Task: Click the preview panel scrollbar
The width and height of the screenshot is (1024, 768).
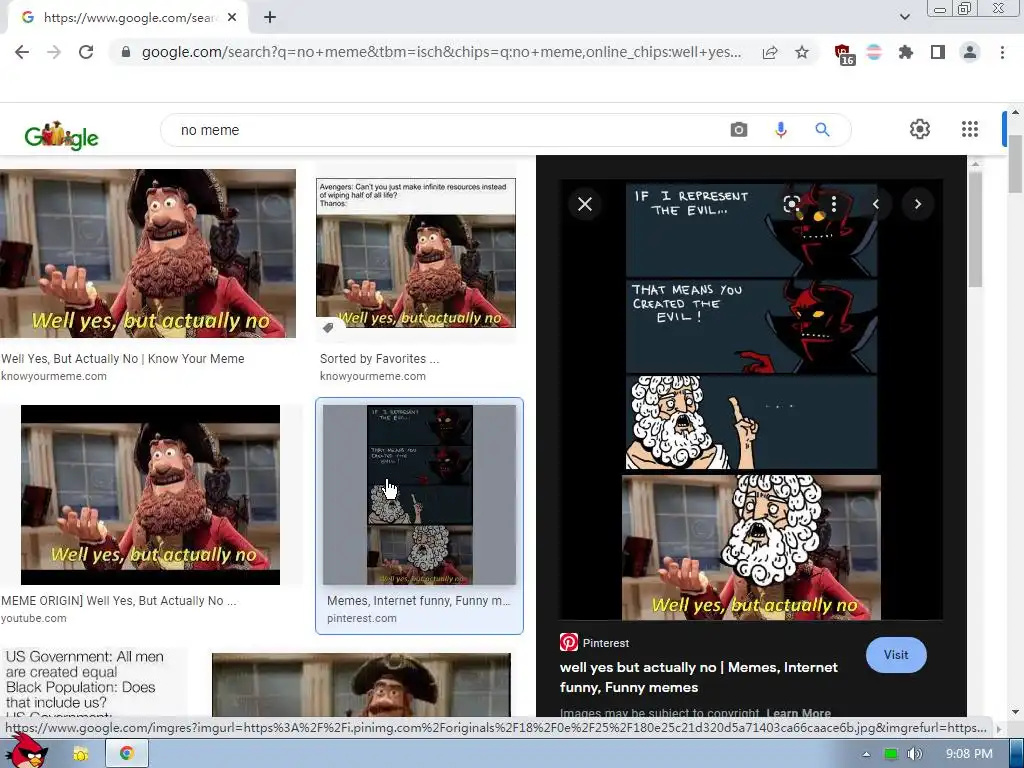Action: pyautogui.click(x=975, y=229)
